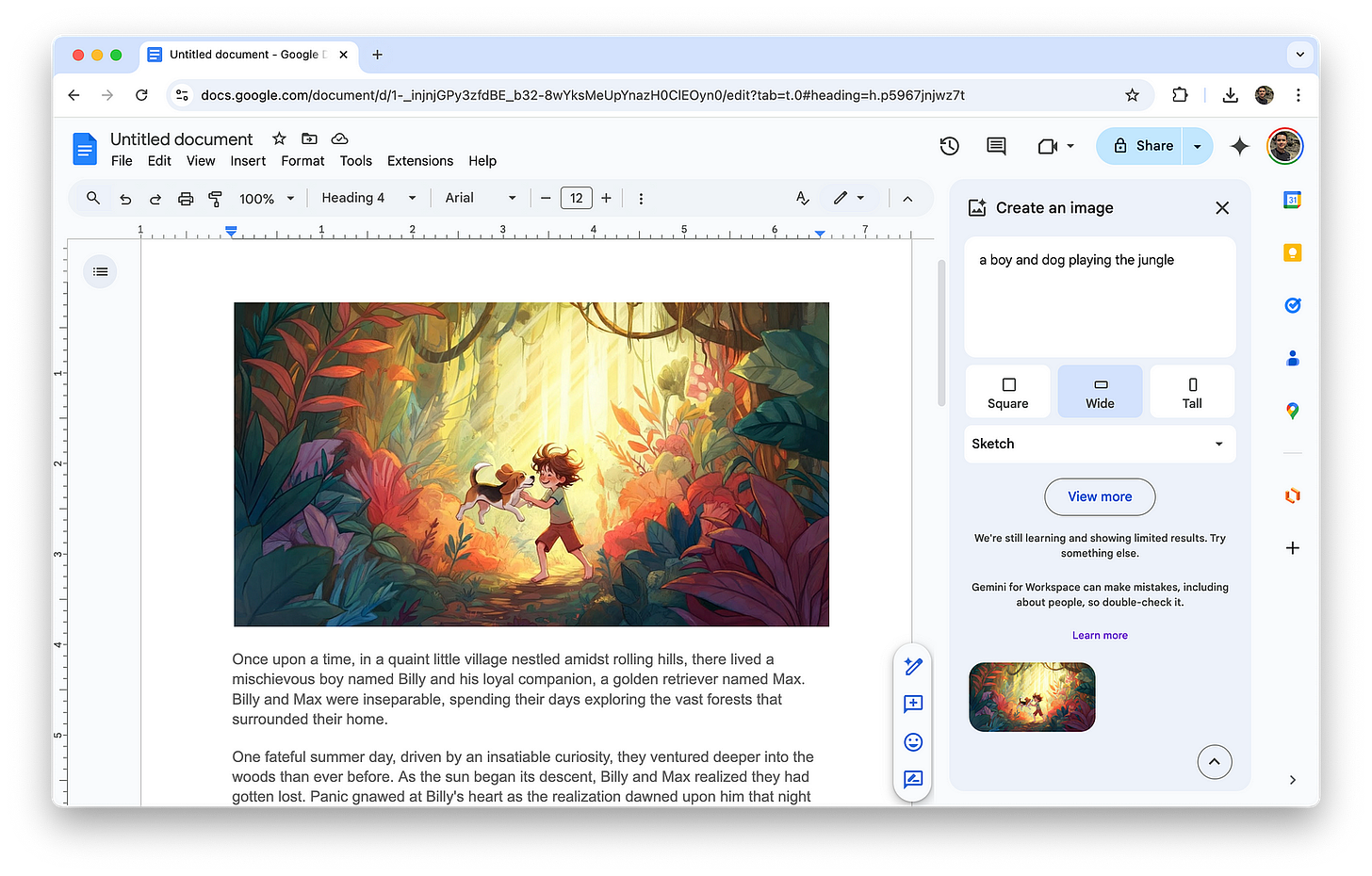Check the cloud save status icon

click(340, 138)
